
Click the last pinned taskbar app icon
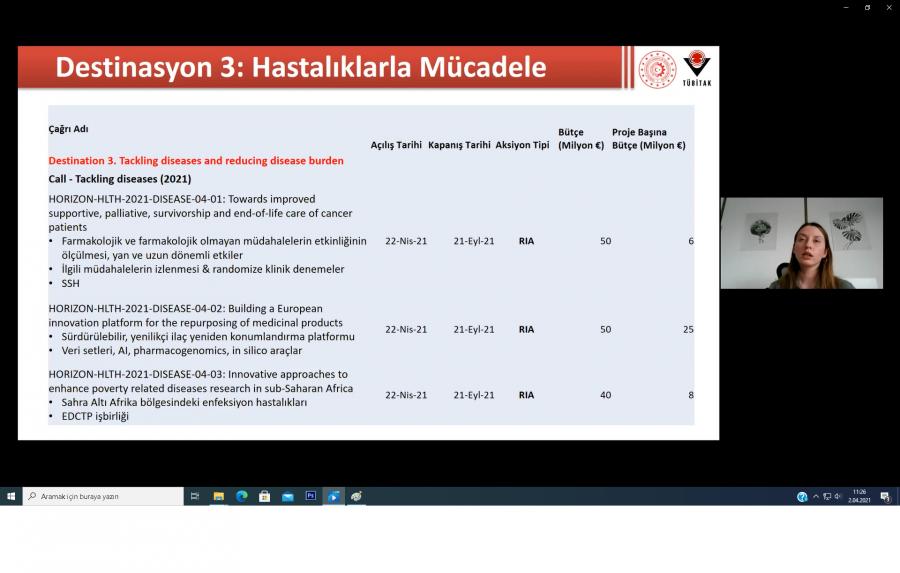pyautogui.click(x=357, y=496)
